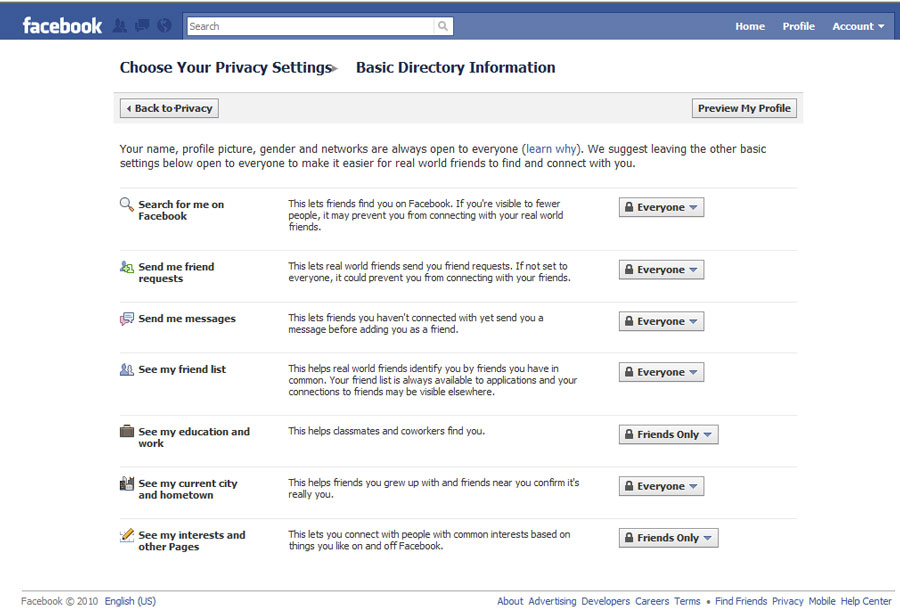Screen dimensions: 900x614
Task: Click the people icon beside See my friend list
Action: click(x=126, y=370)
